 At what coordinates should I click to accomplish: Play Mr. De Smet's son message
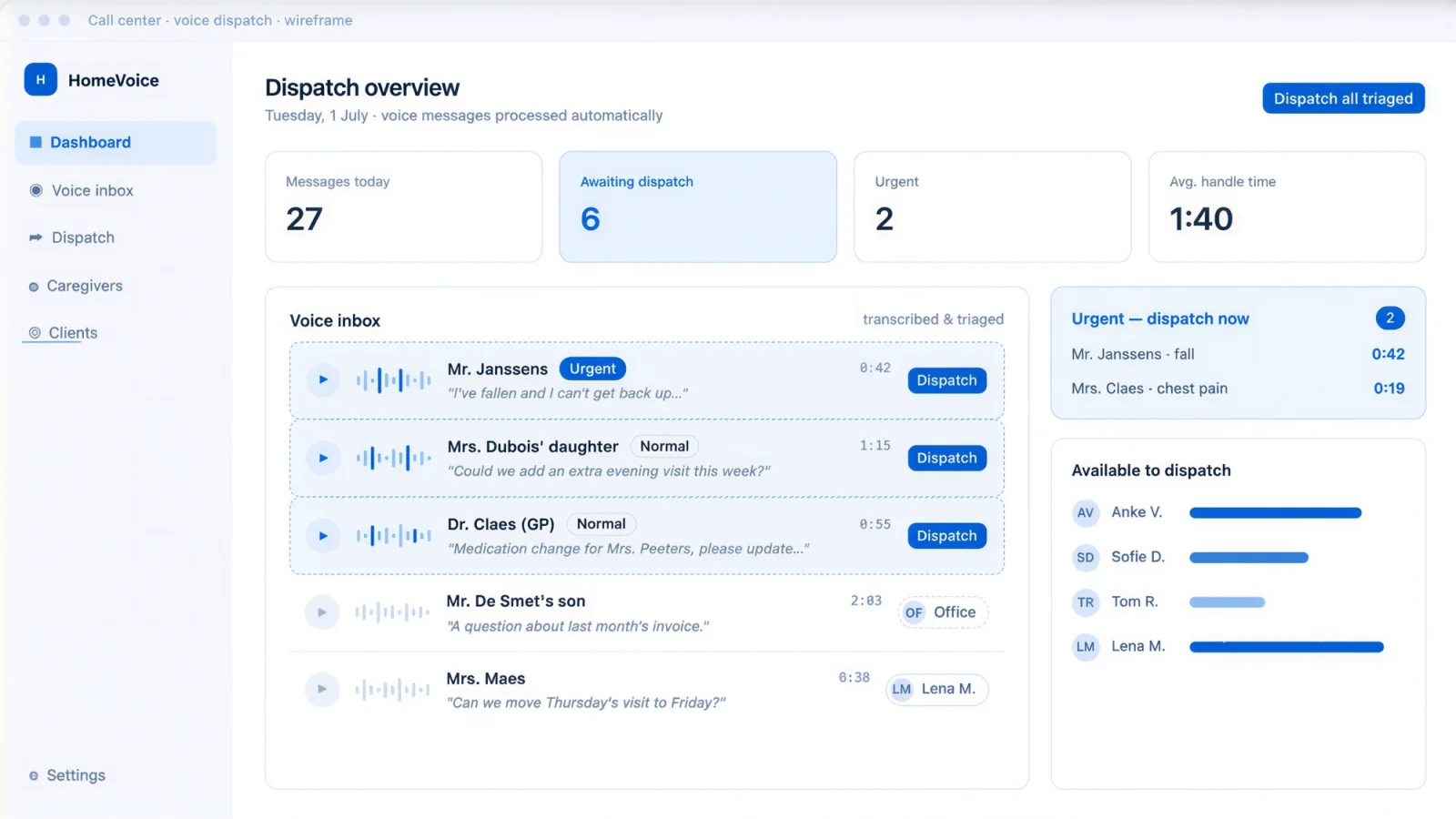(322, 612)
